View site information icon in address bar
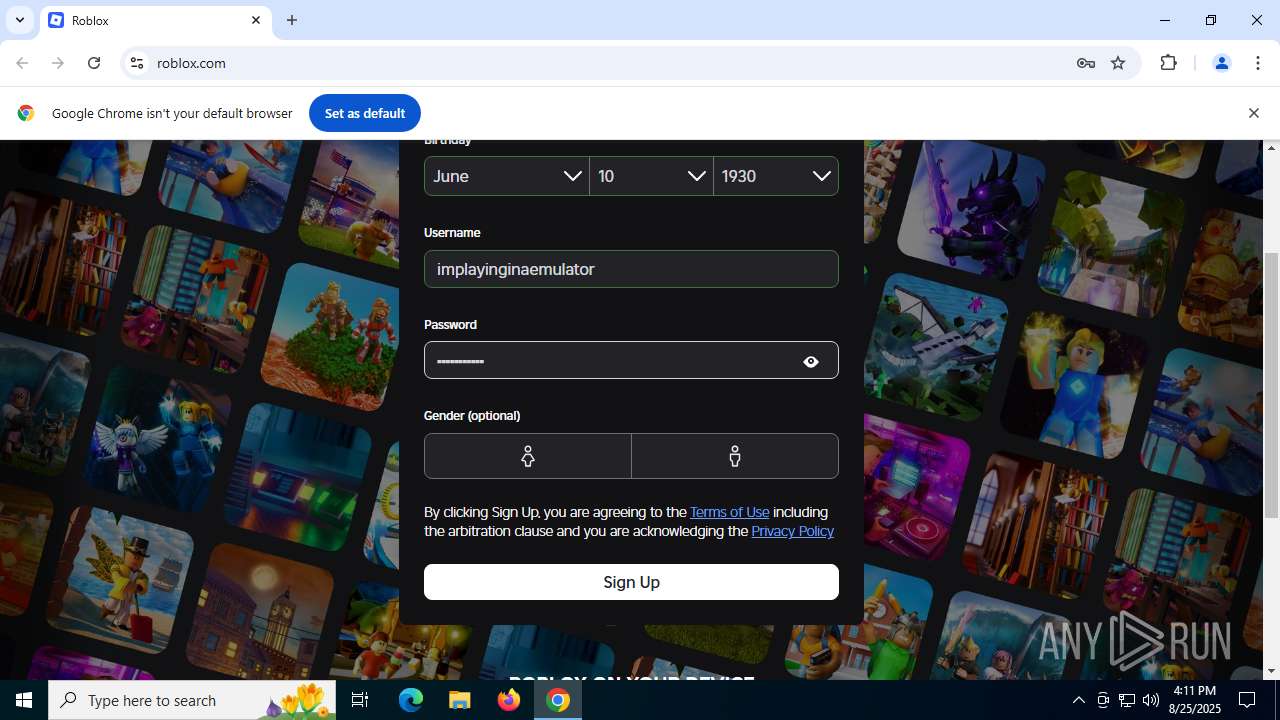The height and width of the screenshot is (720, 1280). pyautogui.click(x=138, y=63)
